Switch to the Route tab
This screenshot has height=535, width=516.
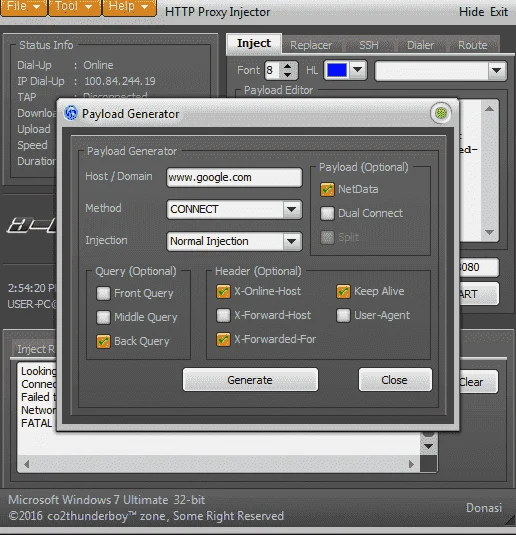472,45
